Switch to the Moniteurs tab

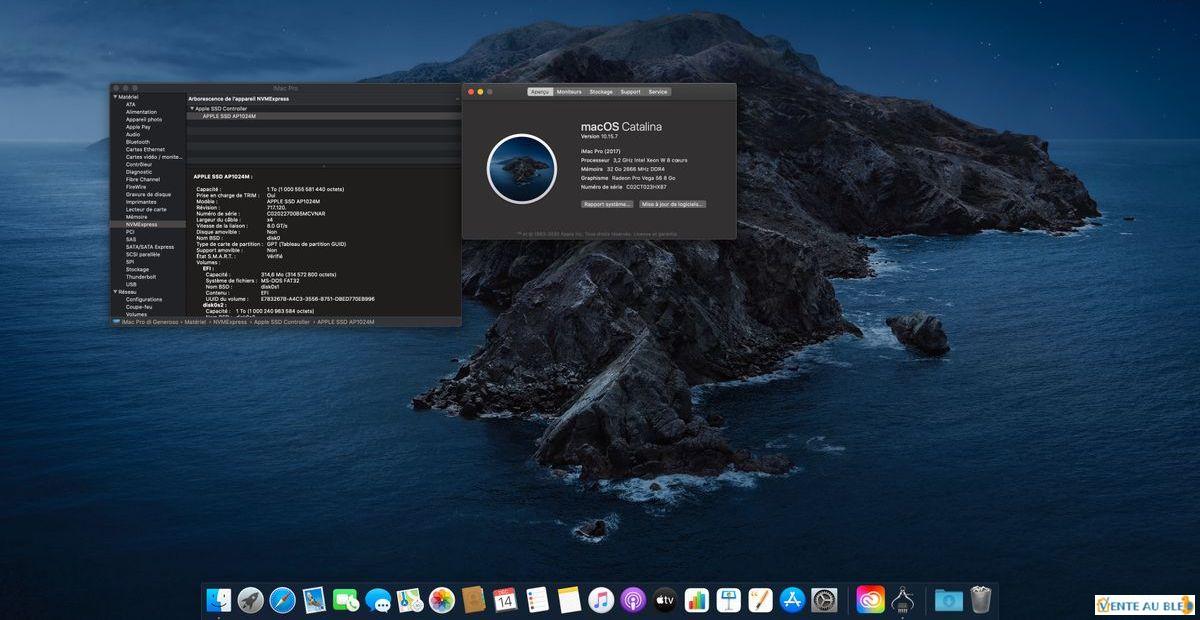coord(569,91)
